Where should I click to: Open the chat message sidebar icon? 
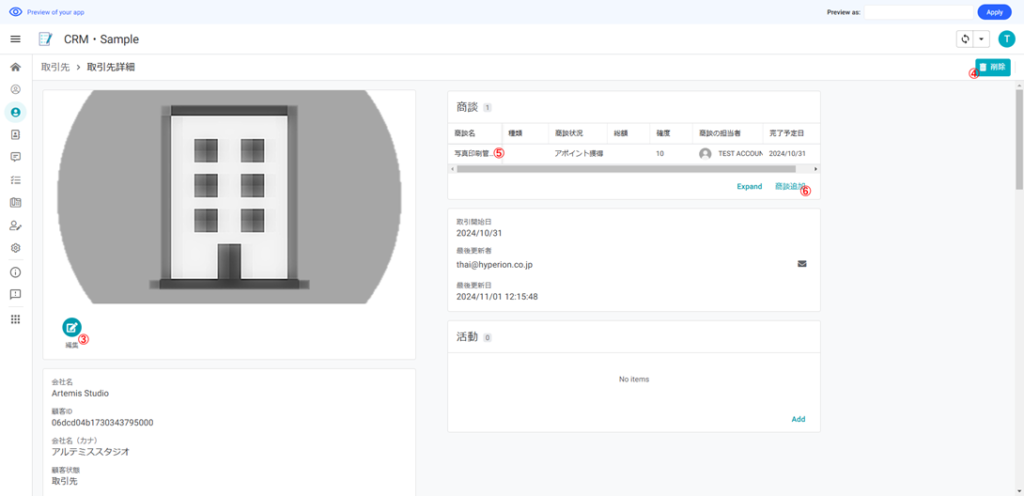pyautogui.click(x=16, y=157)
